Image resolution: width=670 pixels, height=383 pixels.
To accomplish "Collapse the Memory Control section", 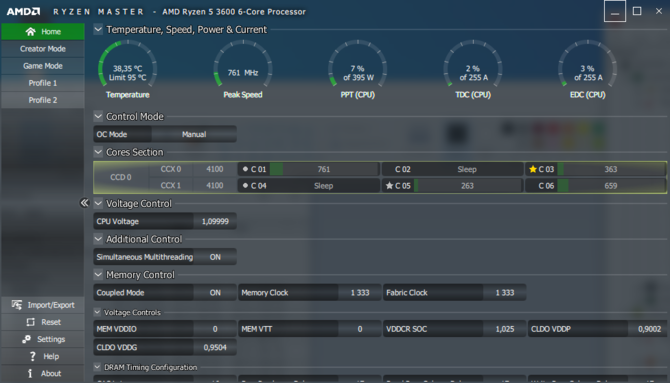I will tap(98, 274).
